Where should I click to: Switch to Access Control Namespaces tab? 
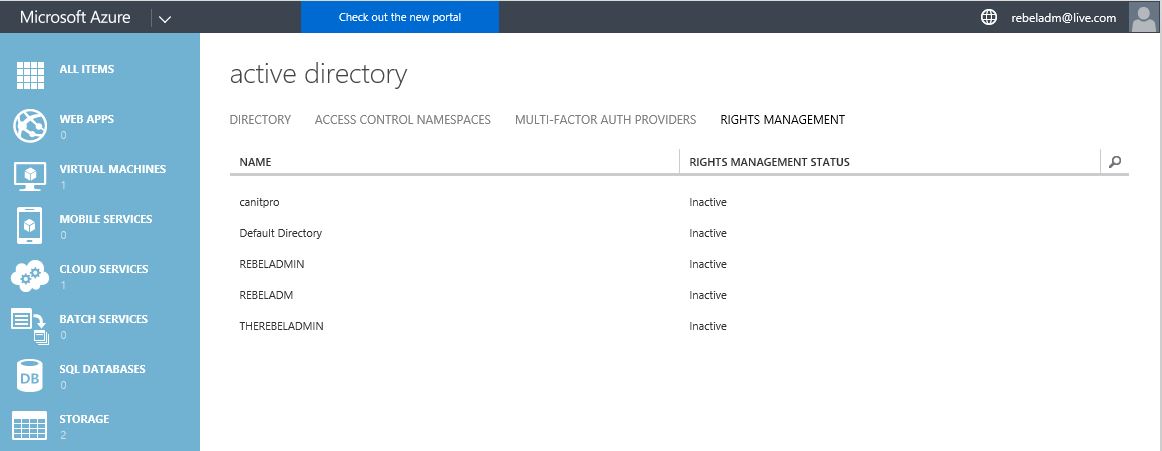pos(402,119)
